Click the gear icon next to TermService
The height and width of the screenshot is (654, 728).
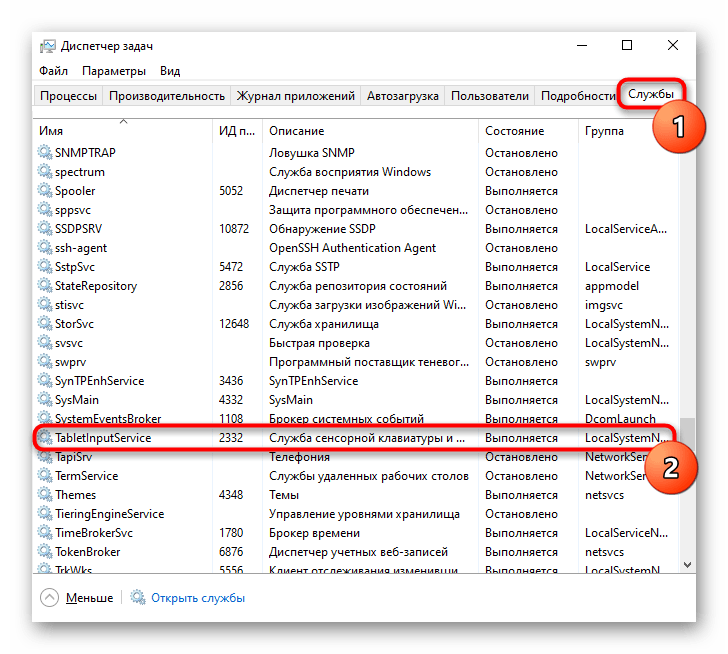[45, 475]
